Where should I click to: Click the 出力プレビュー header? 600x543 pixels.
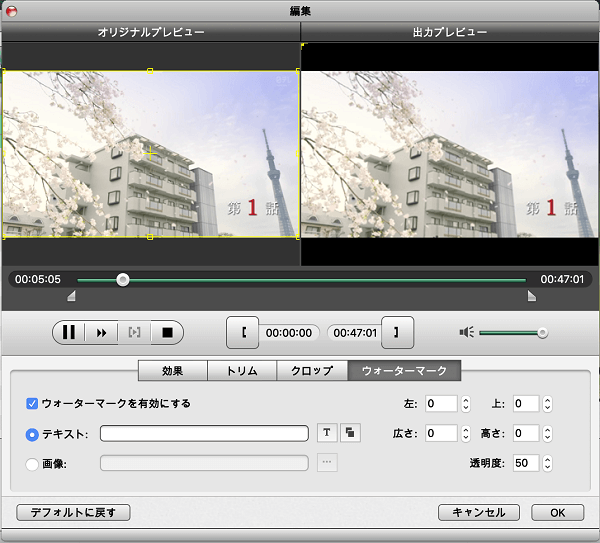click(450, 32)
